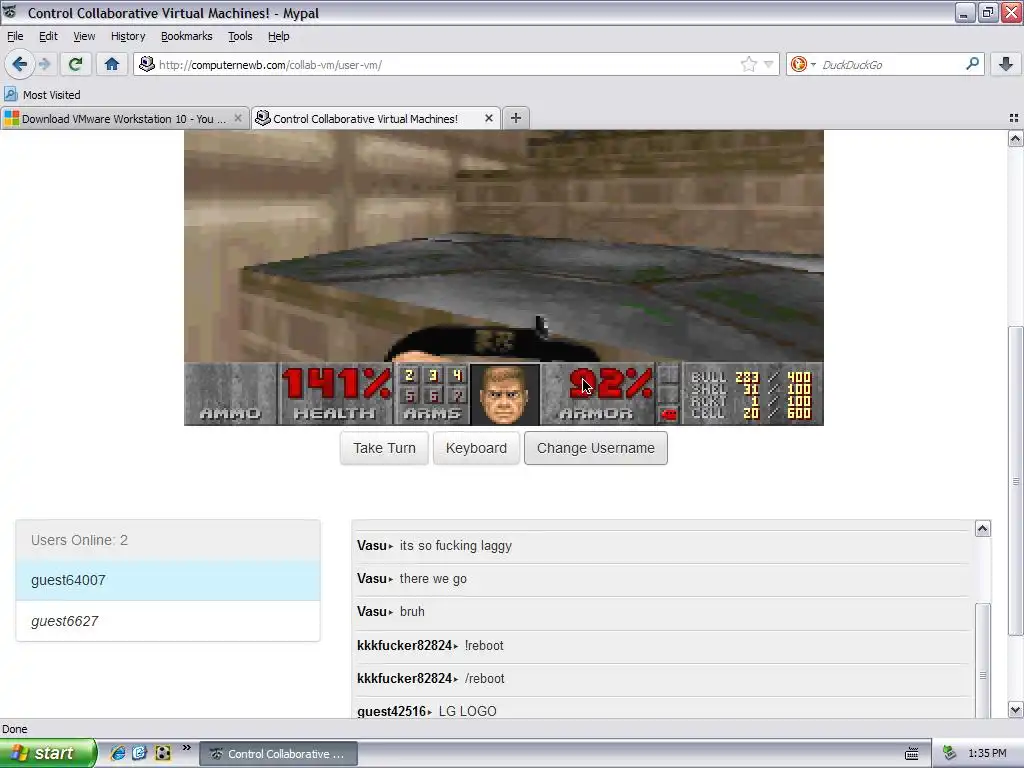This screenshot has height=768, width=1024.
Task: Open the Windows Start menu
Action: 48,753
